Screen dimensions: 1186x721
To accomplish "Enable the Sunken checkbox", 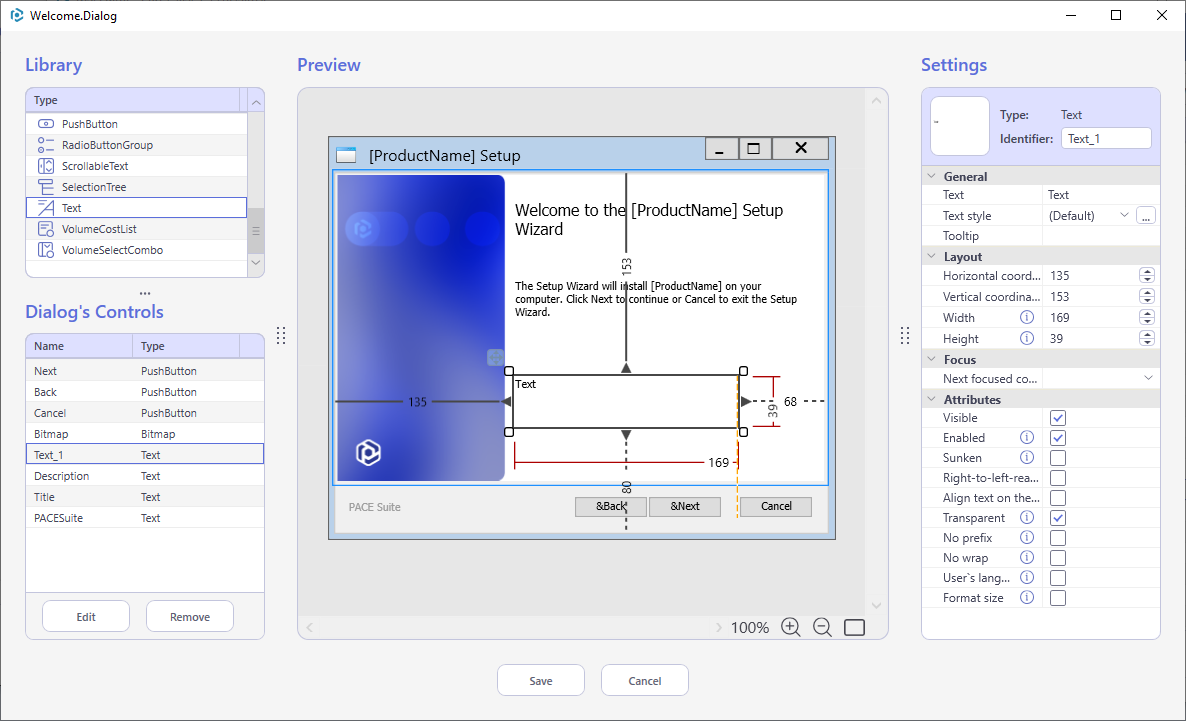I will [x=1058, y=458].
